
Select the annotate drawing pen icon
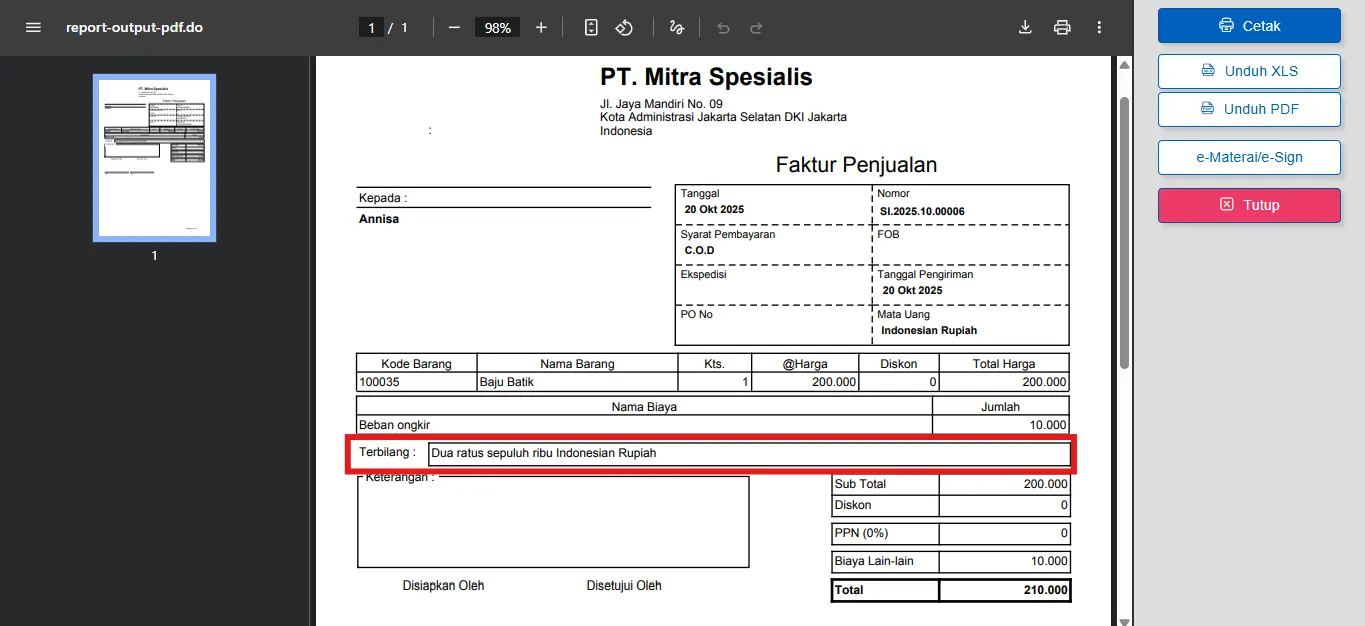point(676,27)
